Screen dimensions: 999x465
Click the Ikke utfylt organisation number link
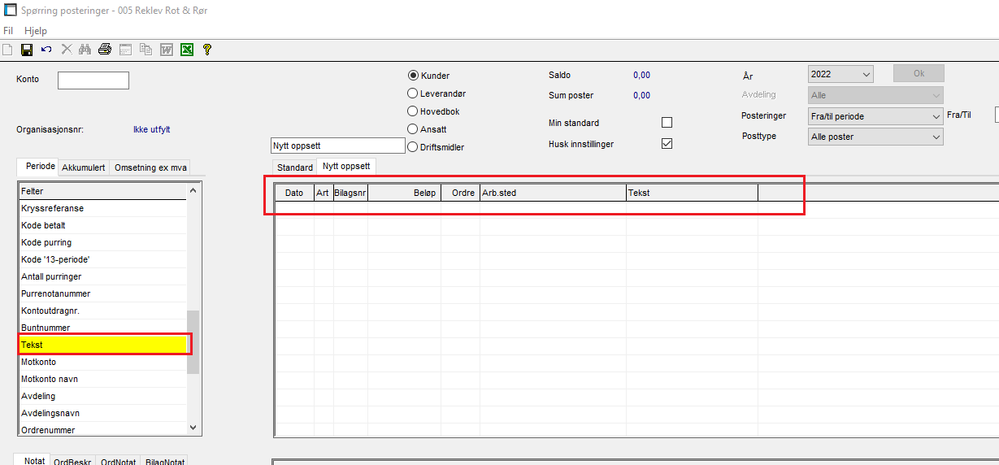pyautogui.click(x=152, y=129)
